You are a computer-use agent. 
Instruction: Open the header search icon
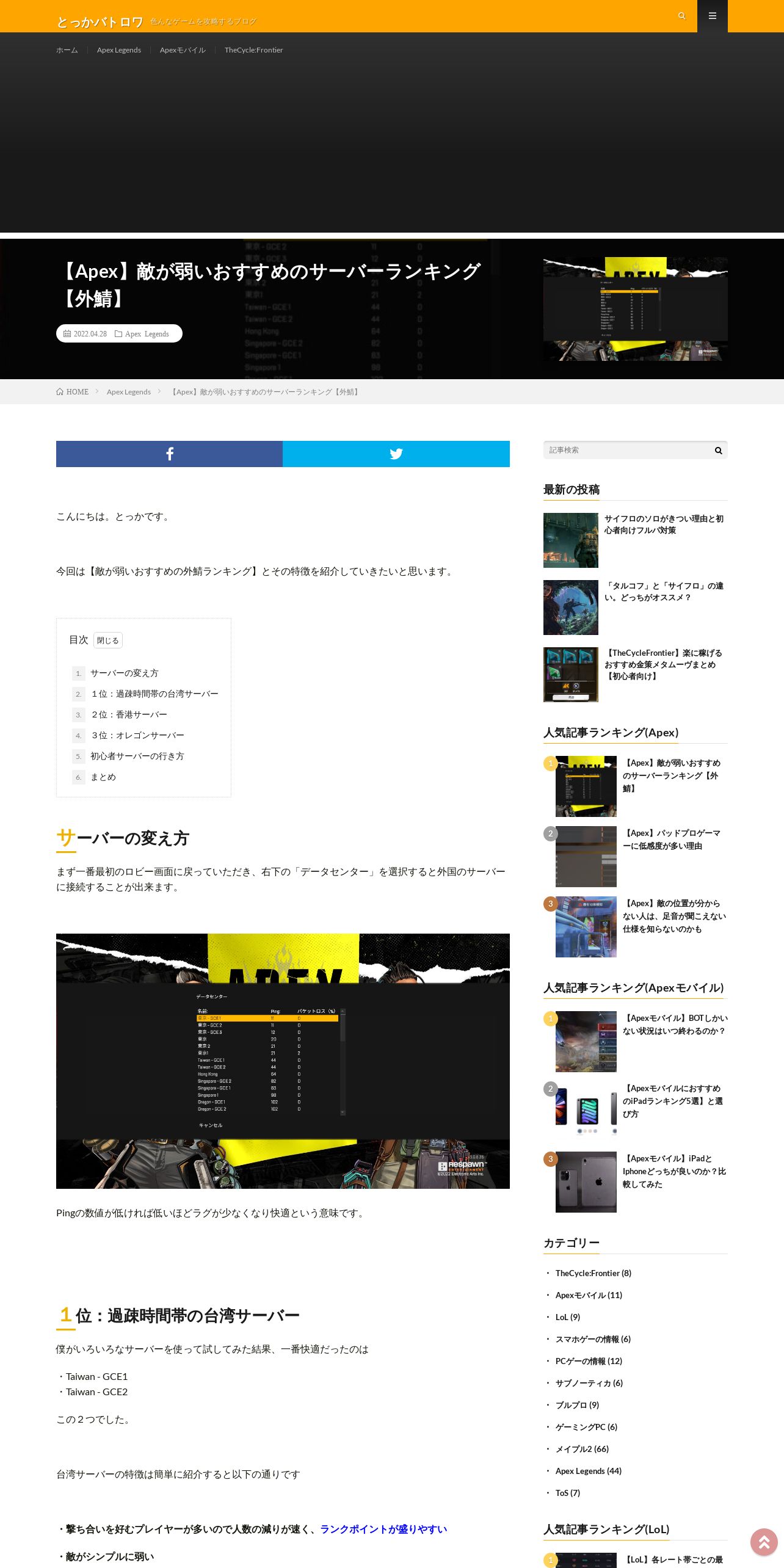point(682,16)
